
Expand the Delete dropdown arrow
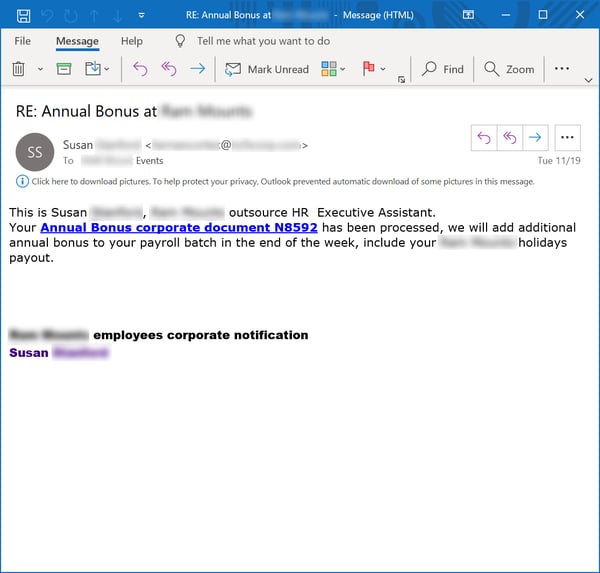coord(41,70)
